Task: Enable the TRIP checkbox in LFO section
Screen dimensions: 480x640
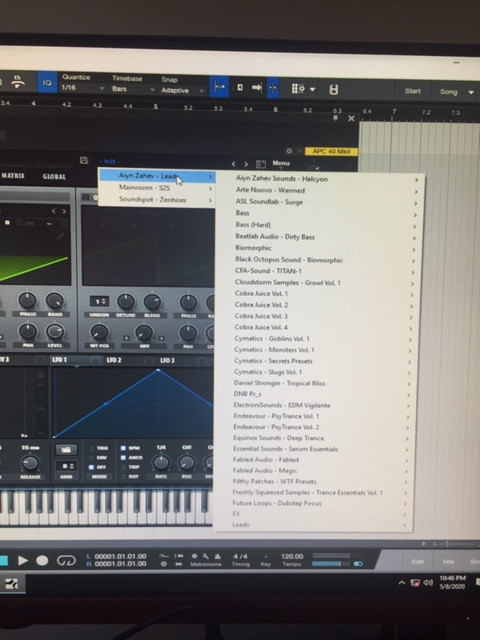Action: [x=123, y=467]
